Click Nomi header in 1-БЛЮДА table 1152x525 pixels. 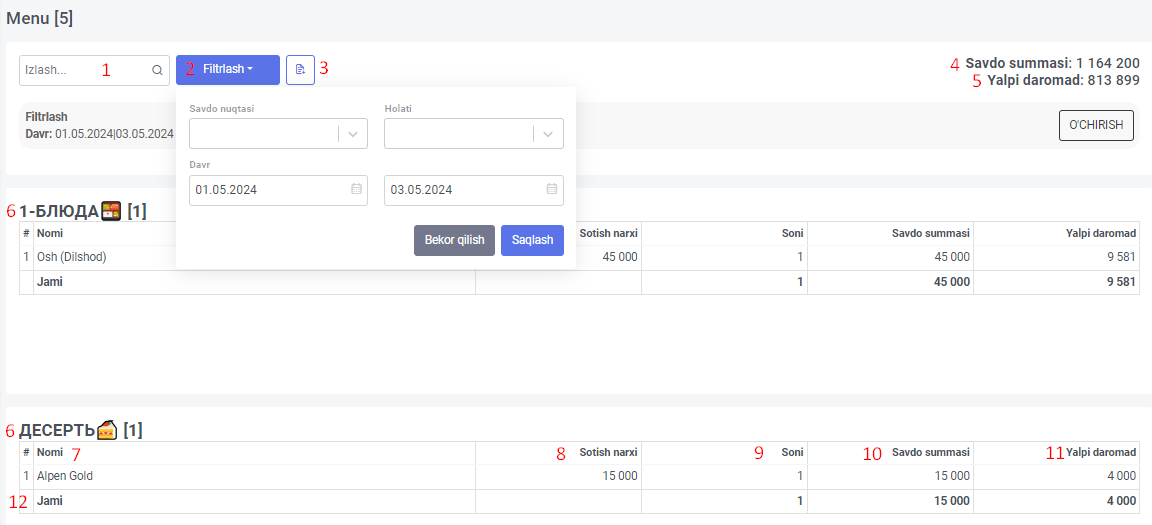pos(50,233)
